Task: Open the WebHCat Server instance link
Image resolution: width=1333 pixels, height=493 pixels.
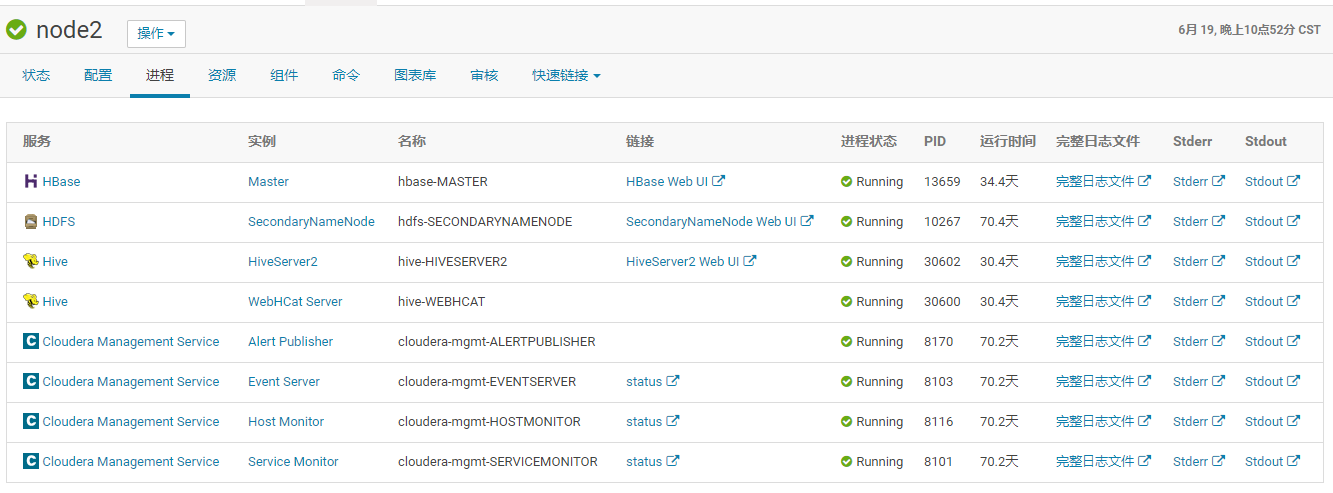Action: 295,302
